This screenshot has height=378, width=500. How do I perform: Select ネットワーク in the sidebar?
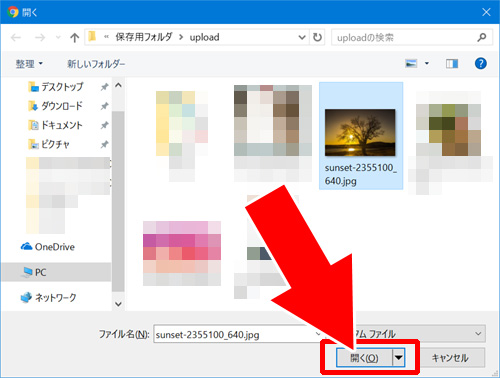(x=48, y=297)
